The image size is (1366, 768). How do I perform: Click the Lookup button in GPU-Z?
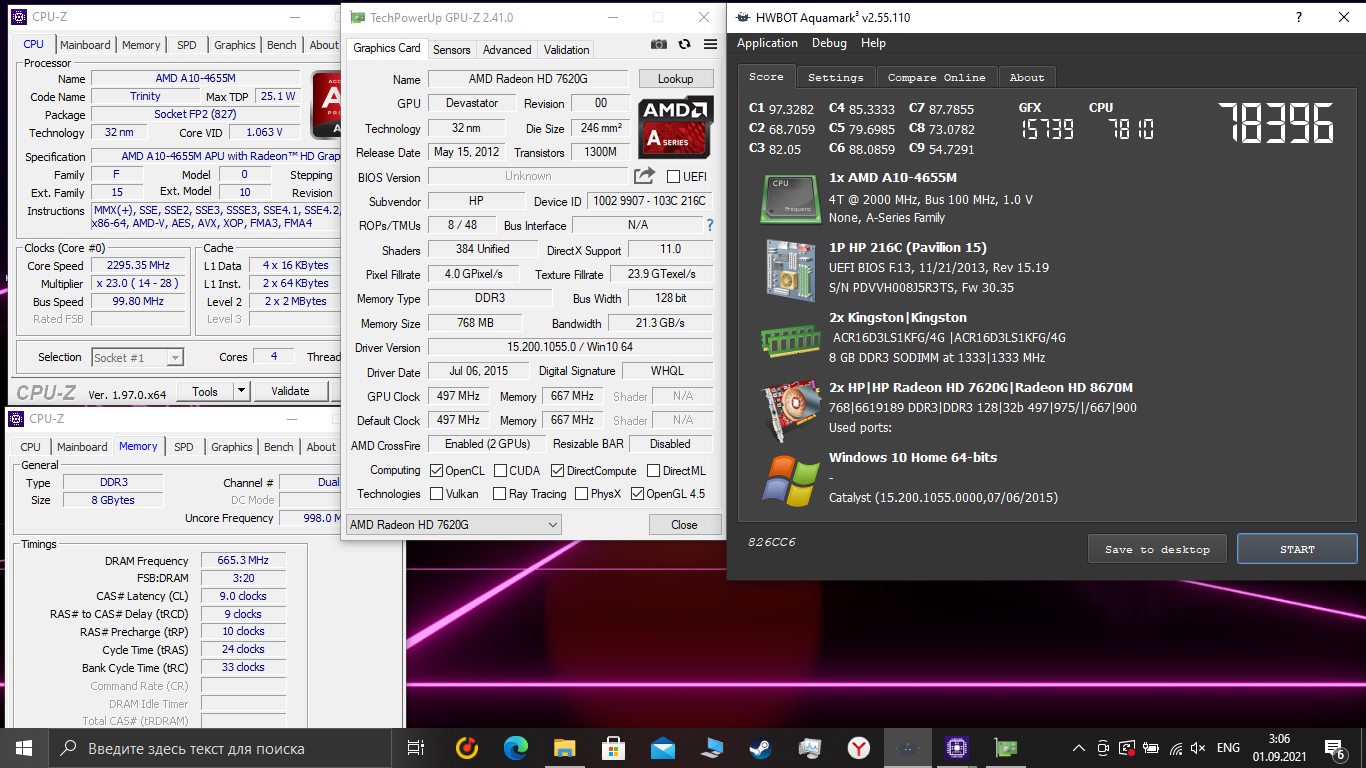click(x=675, y=79)
